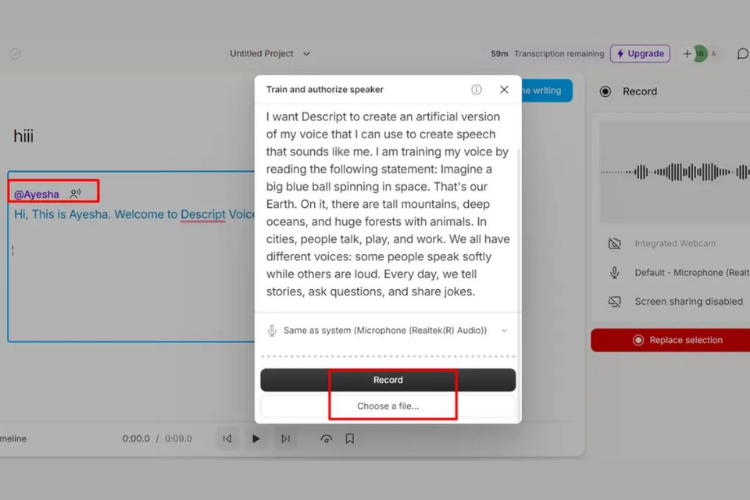Click the current time 0:00.0 readout
This screenshot has width=750, height=500.
pyautogui.click(x=136, y=439)
